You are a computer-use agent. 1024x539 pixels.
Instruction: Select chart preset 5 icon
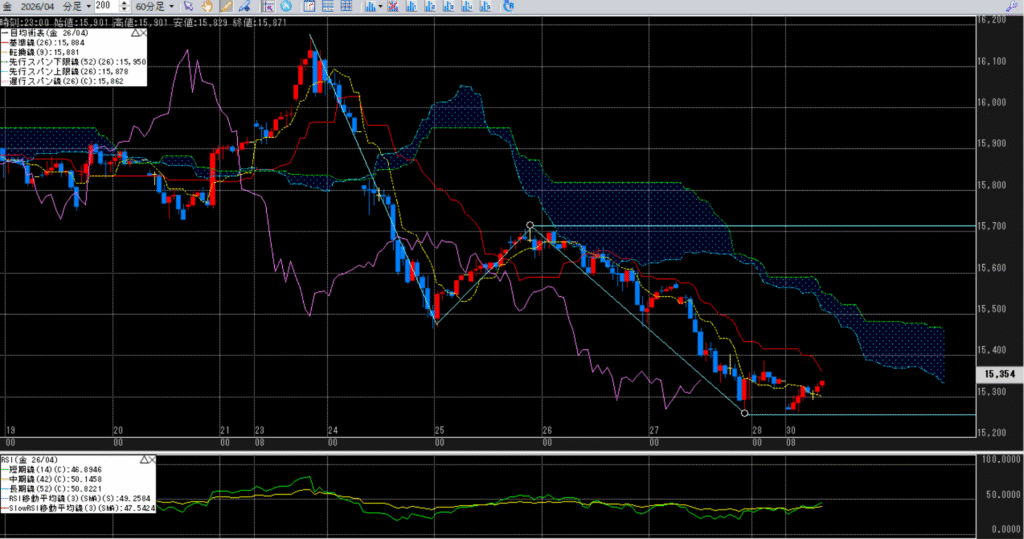pyautogui.click(x=486, y=7)
